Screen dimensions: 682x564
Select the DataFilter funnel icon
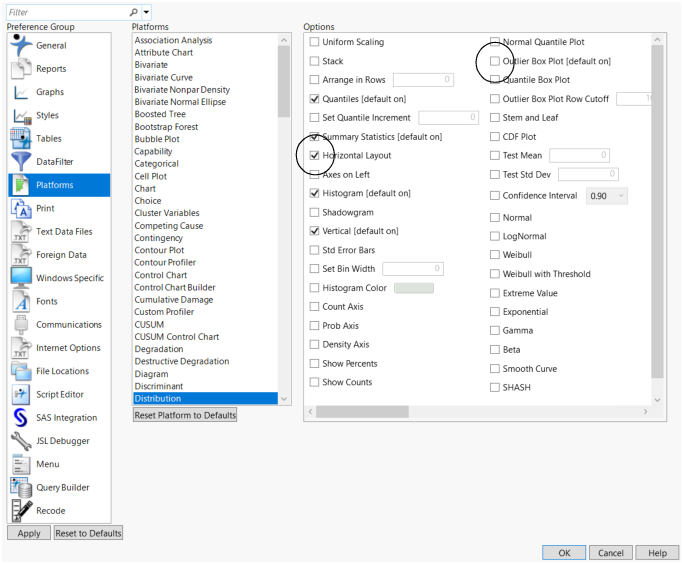pyautogui.click(x=21, y=162)
